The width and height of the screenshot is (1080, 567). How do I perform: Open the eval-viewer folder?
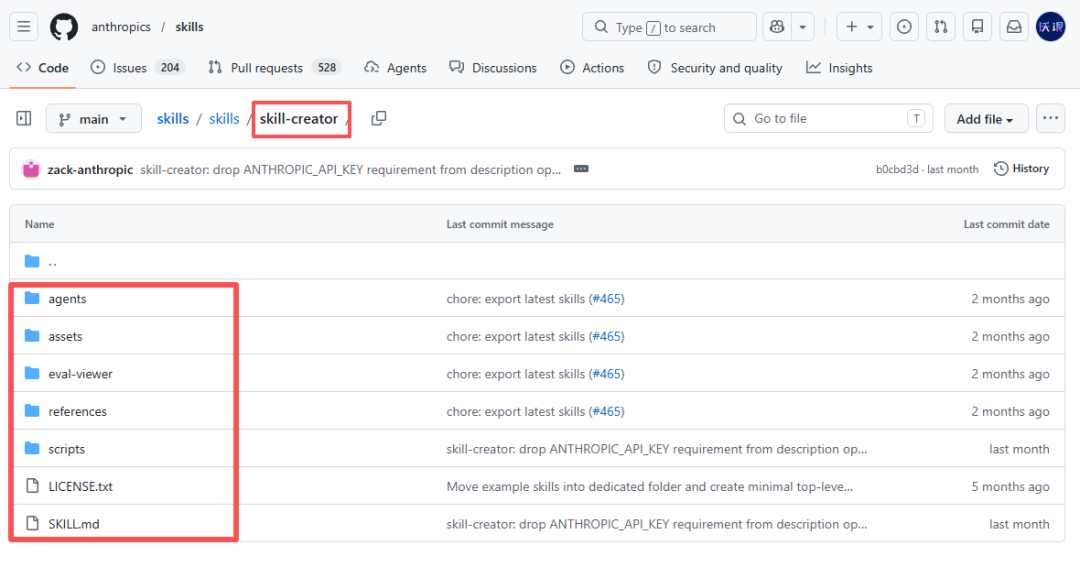[x=80, y=374]
